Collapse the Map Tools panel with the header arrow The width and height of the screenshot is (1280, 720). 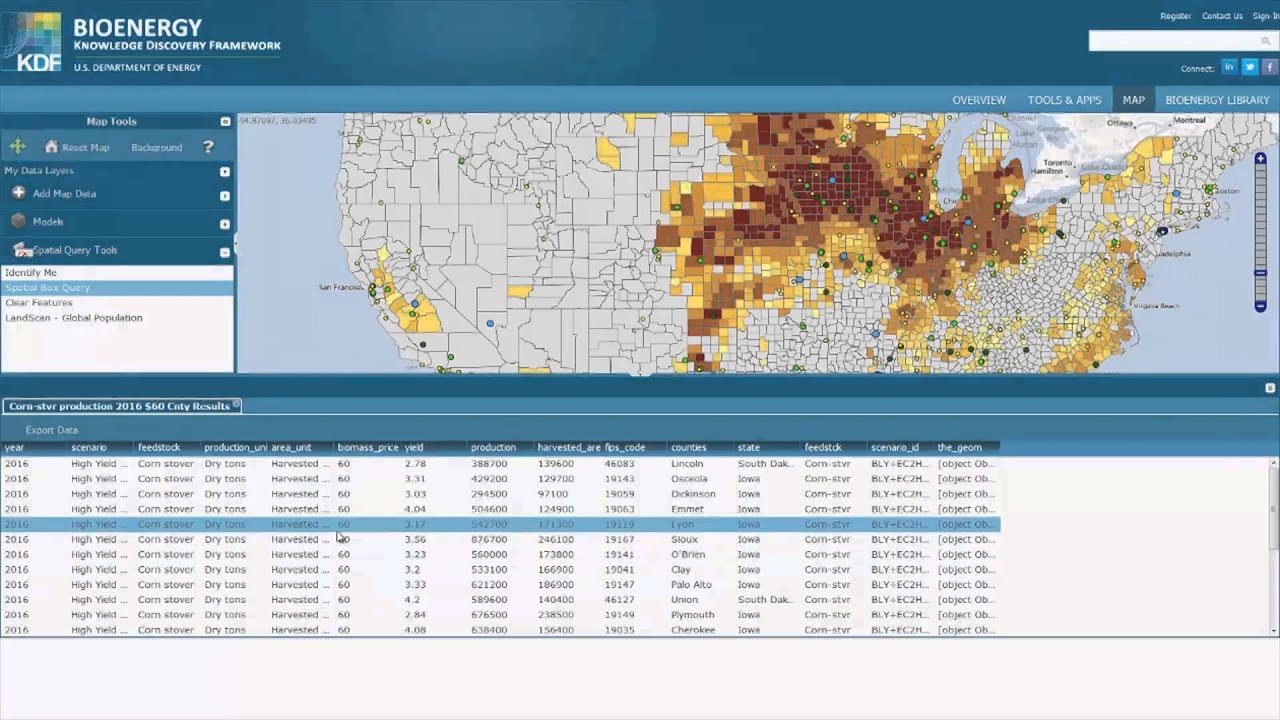click(x=225, y=121)
